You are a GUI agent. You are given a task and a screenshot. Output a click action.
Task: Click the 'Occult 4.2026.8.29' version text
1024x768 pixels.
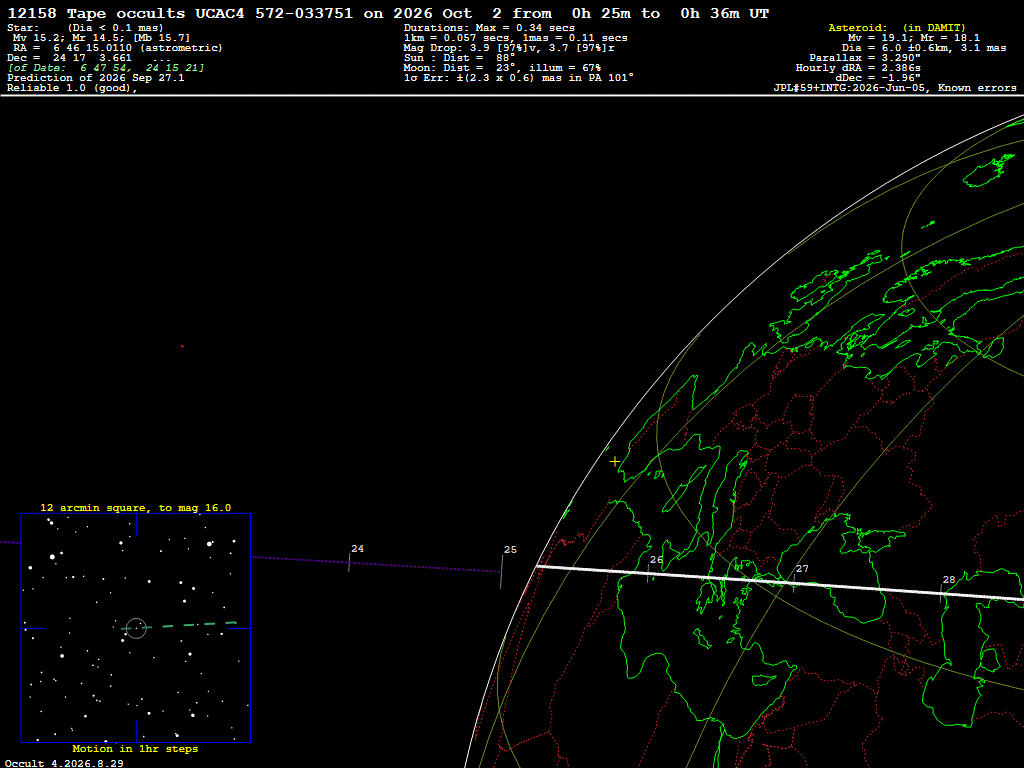pos(64,763)
